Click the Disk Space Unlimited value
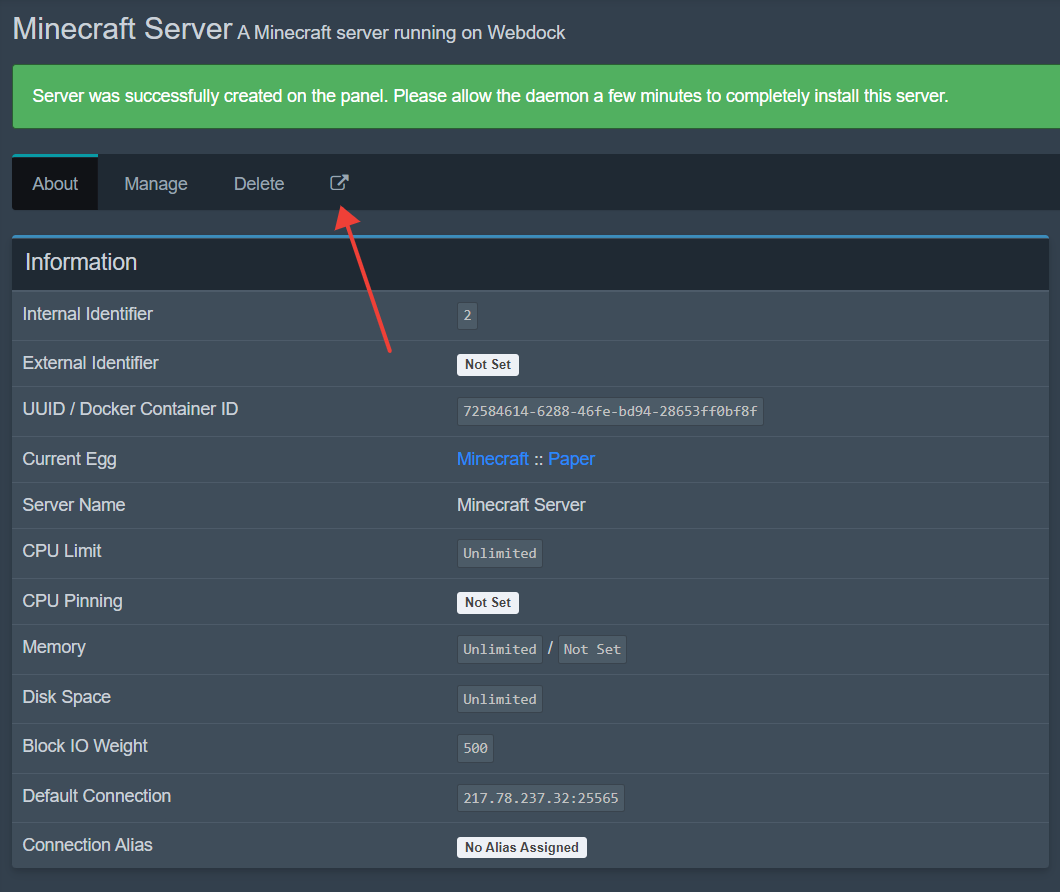The width and height of the screenshot is (1060, 892). pyautogui.click(x=500, y=699)
